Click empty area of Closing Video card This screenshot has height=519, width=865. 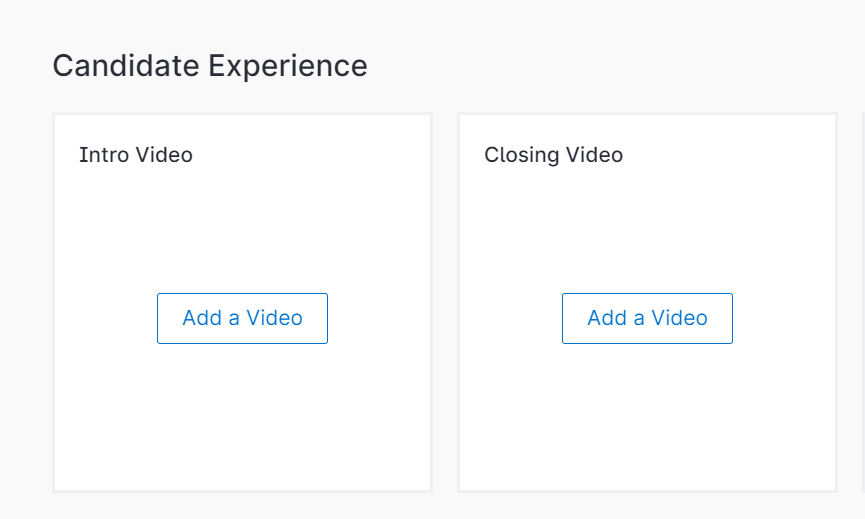coord(647,225)
